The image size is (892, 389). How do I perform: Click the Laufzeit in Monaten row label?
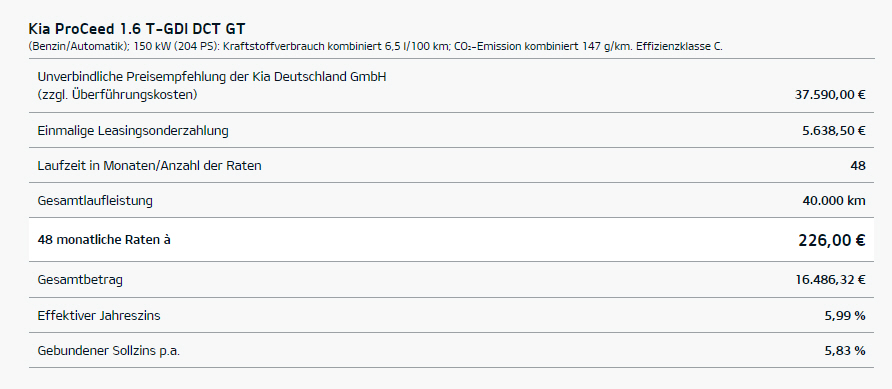pos(150,166)
